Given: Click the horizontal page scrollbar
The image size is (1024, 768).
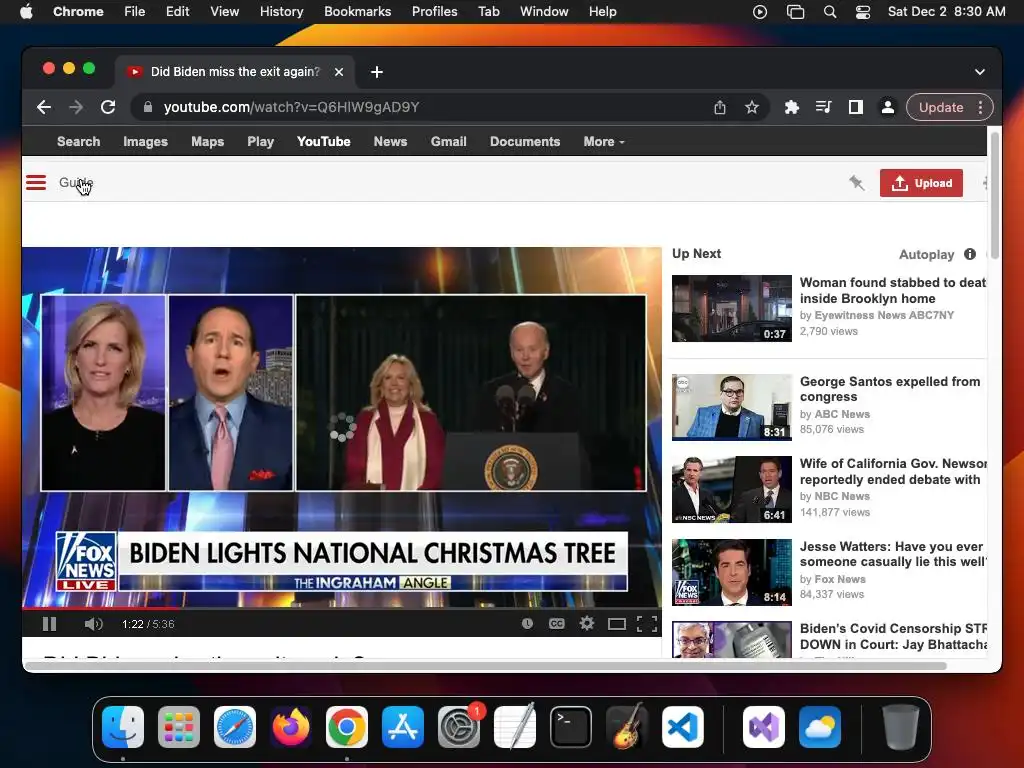Looking at the screenshot, I should (485, 666).
